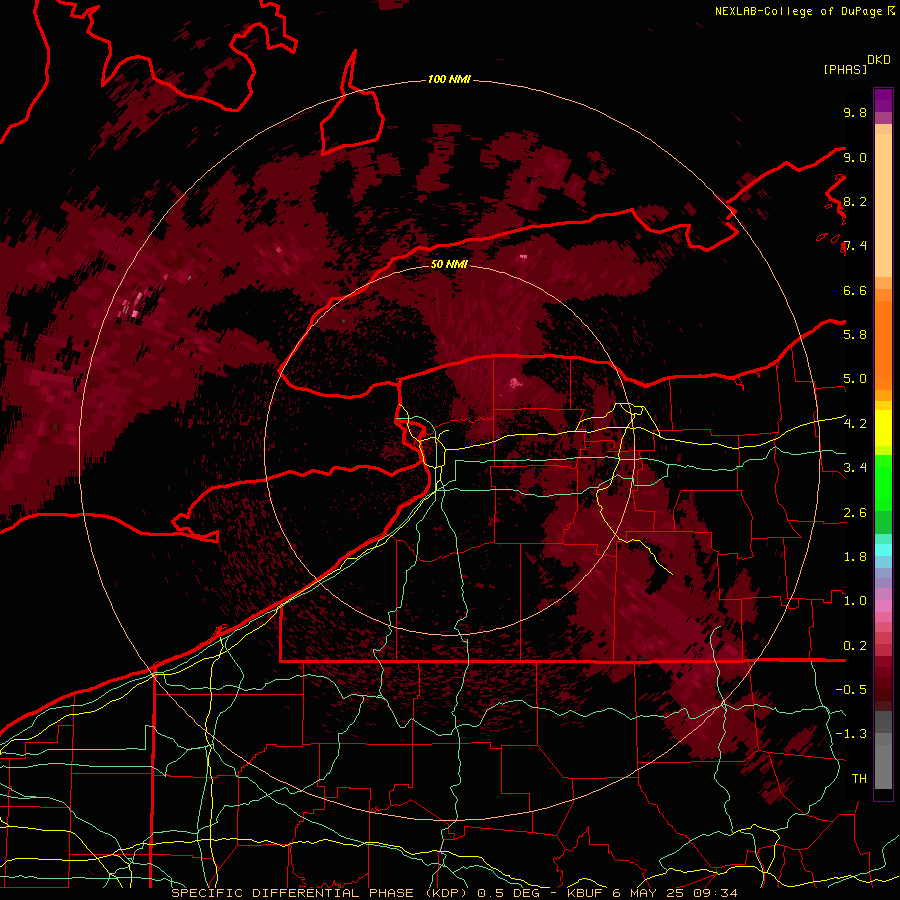
Task: Click the NEXLAB-College of DuPage credit text
Action: [800, 11]
